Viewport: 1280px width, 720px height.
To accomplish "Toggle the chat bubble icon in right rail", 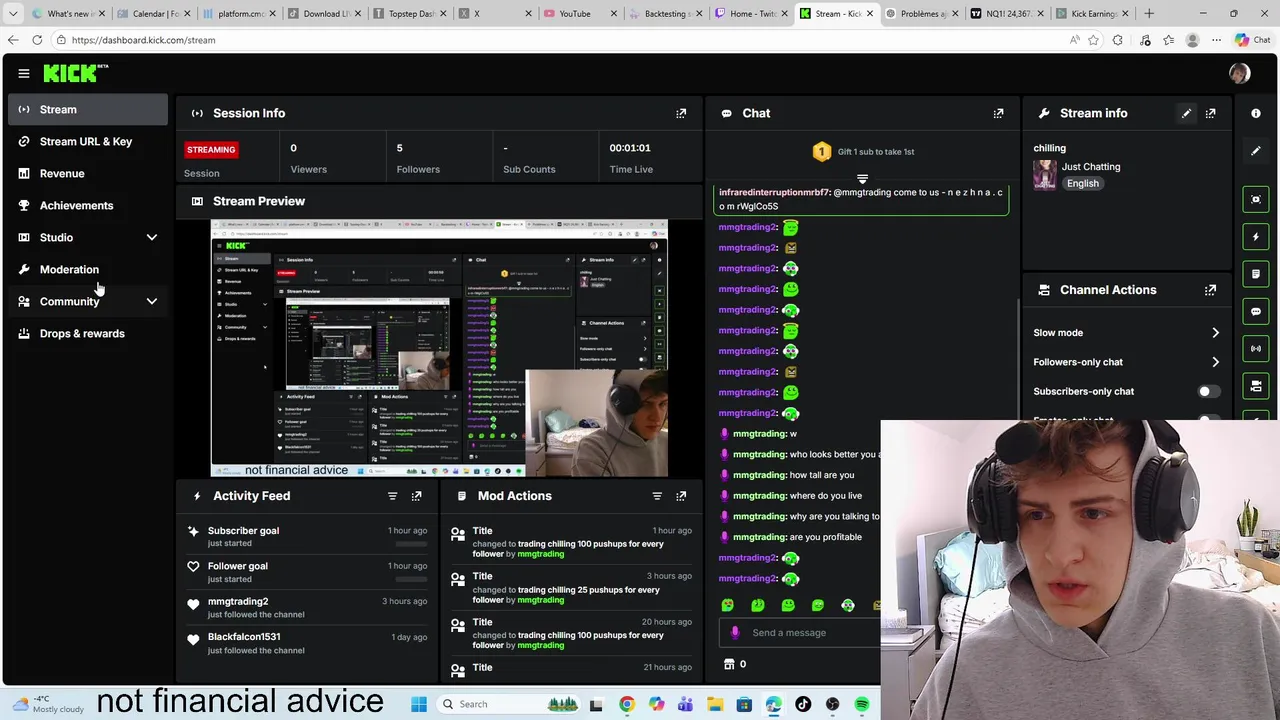I will pyautogui.click(x=1256, y=311).
